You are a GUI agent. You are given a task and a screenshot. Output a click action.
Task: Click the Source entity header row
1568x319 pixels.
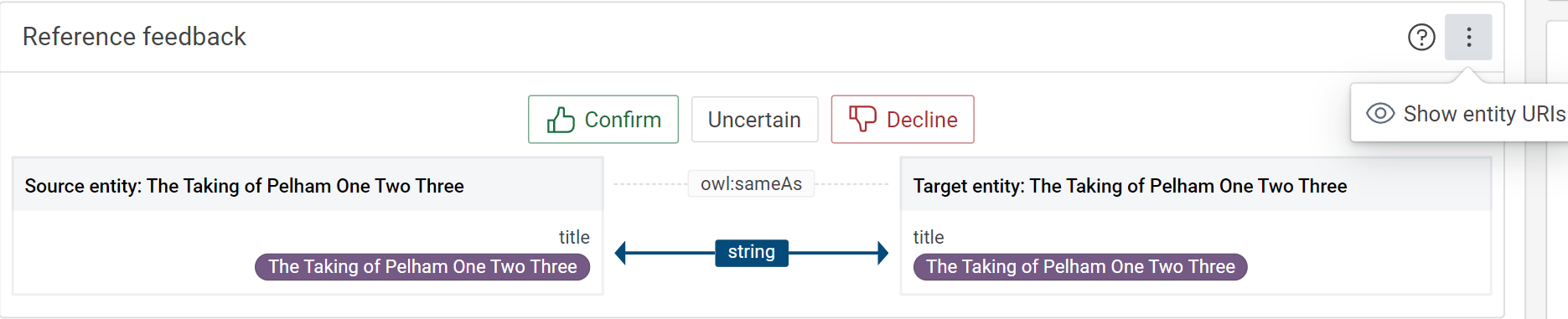pyautogui.click(x=308, y=186)
